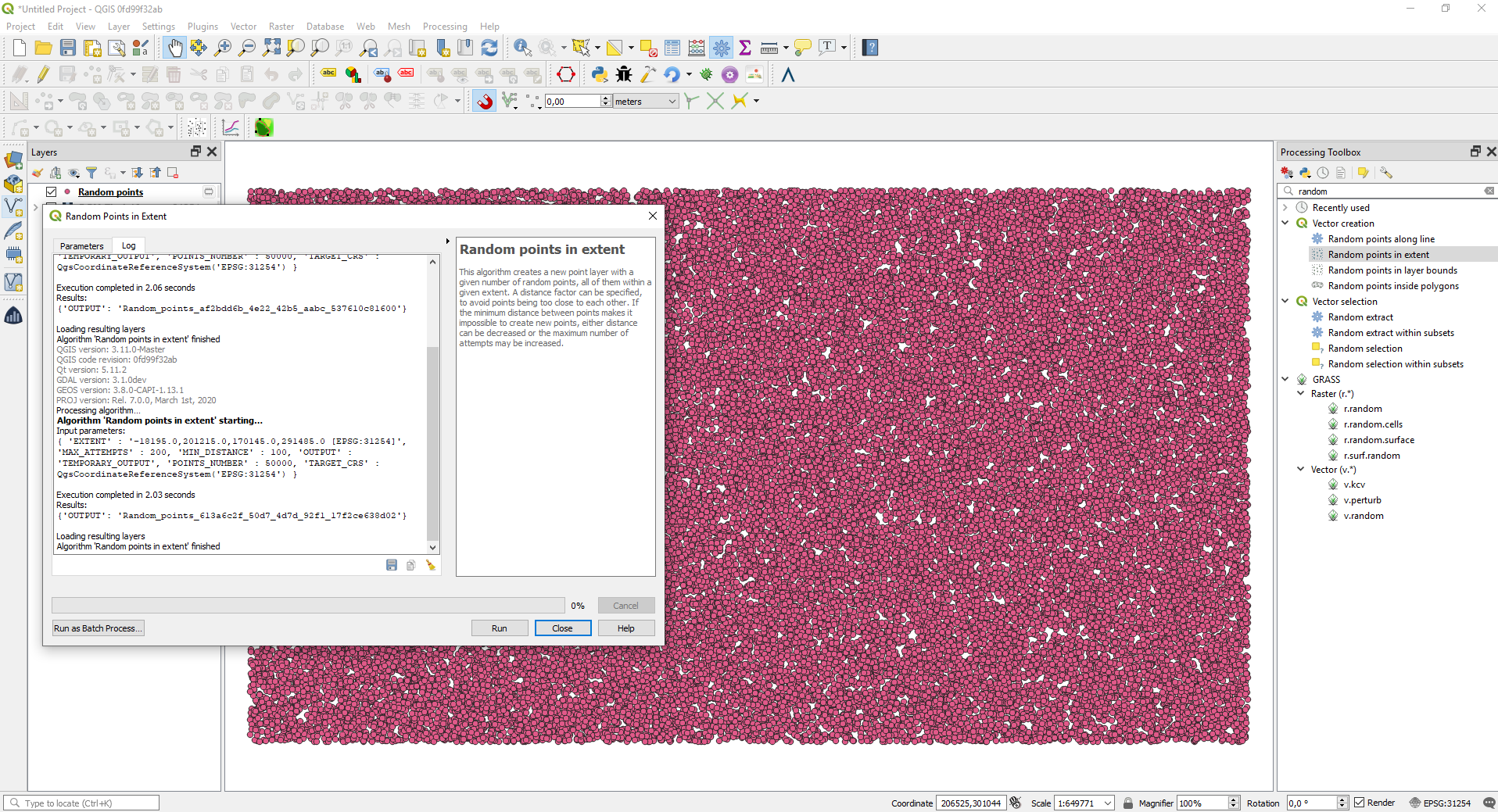Open the Identify Features tool
This screenshot has height=812, width=1498.
(521, 48)
